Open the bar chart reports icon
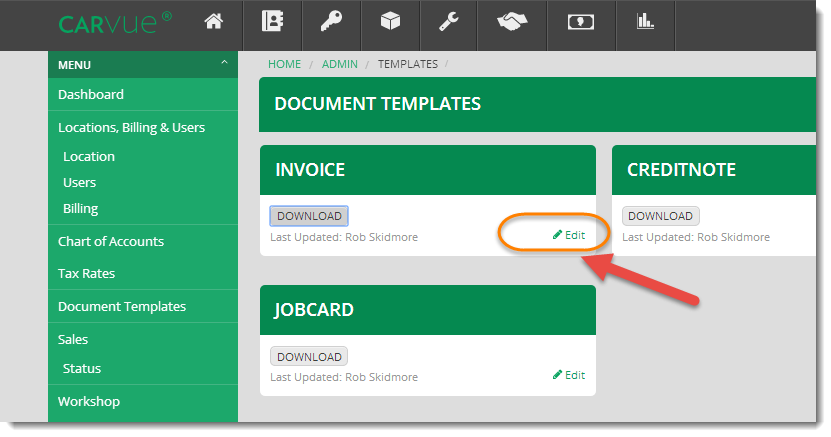831x437 pixels. pyautogui.click(x=645, y=22)
